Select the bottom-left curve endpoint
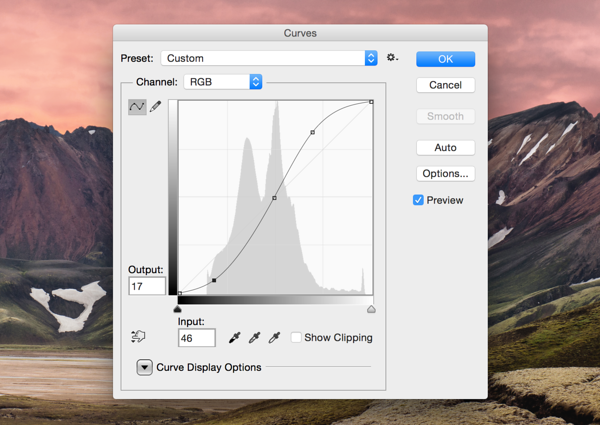Screen dimensions: 600x425 tap(180, 293)
